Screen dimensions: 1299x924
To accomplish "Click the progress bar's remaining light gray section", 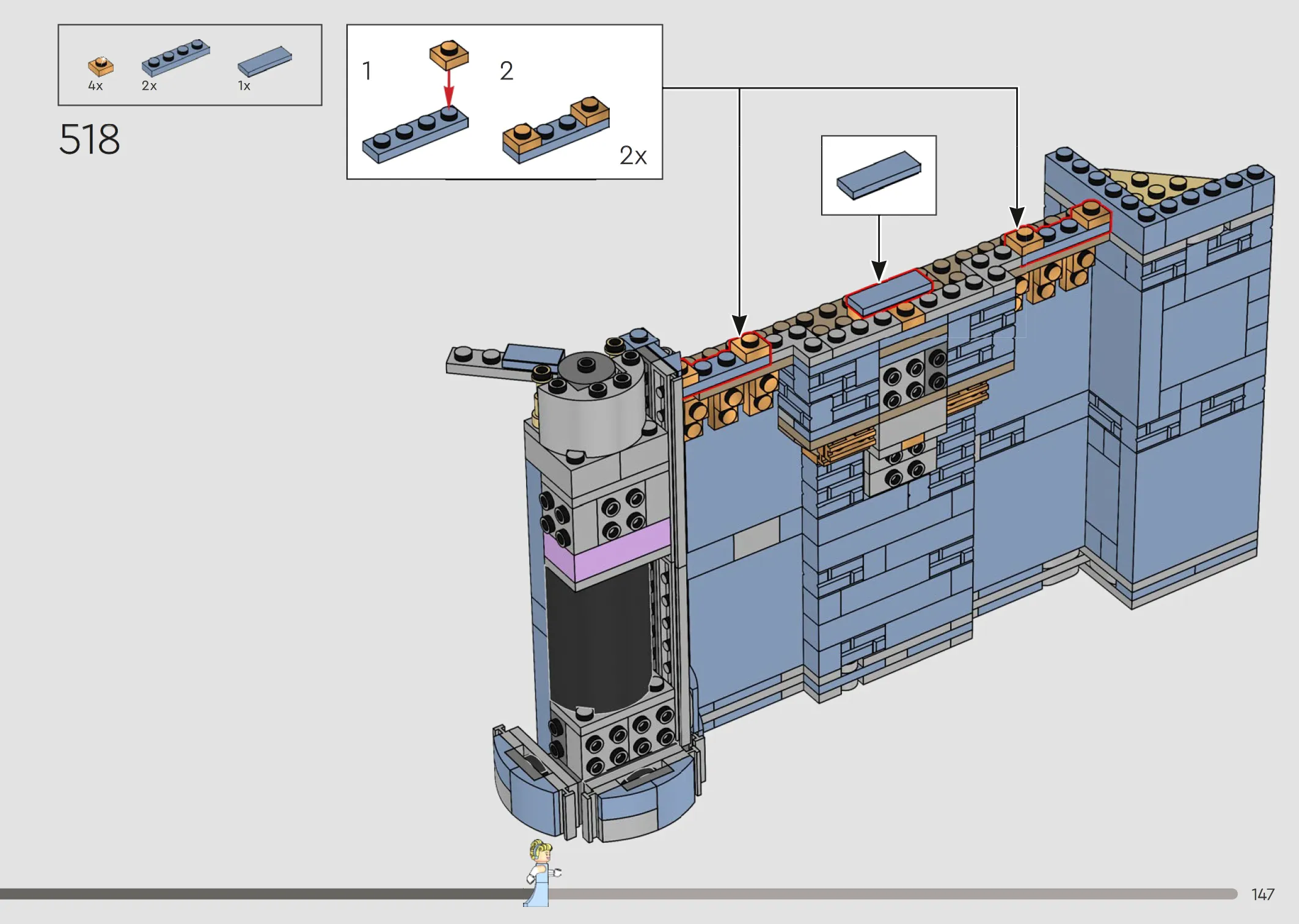I will (892, 894).
